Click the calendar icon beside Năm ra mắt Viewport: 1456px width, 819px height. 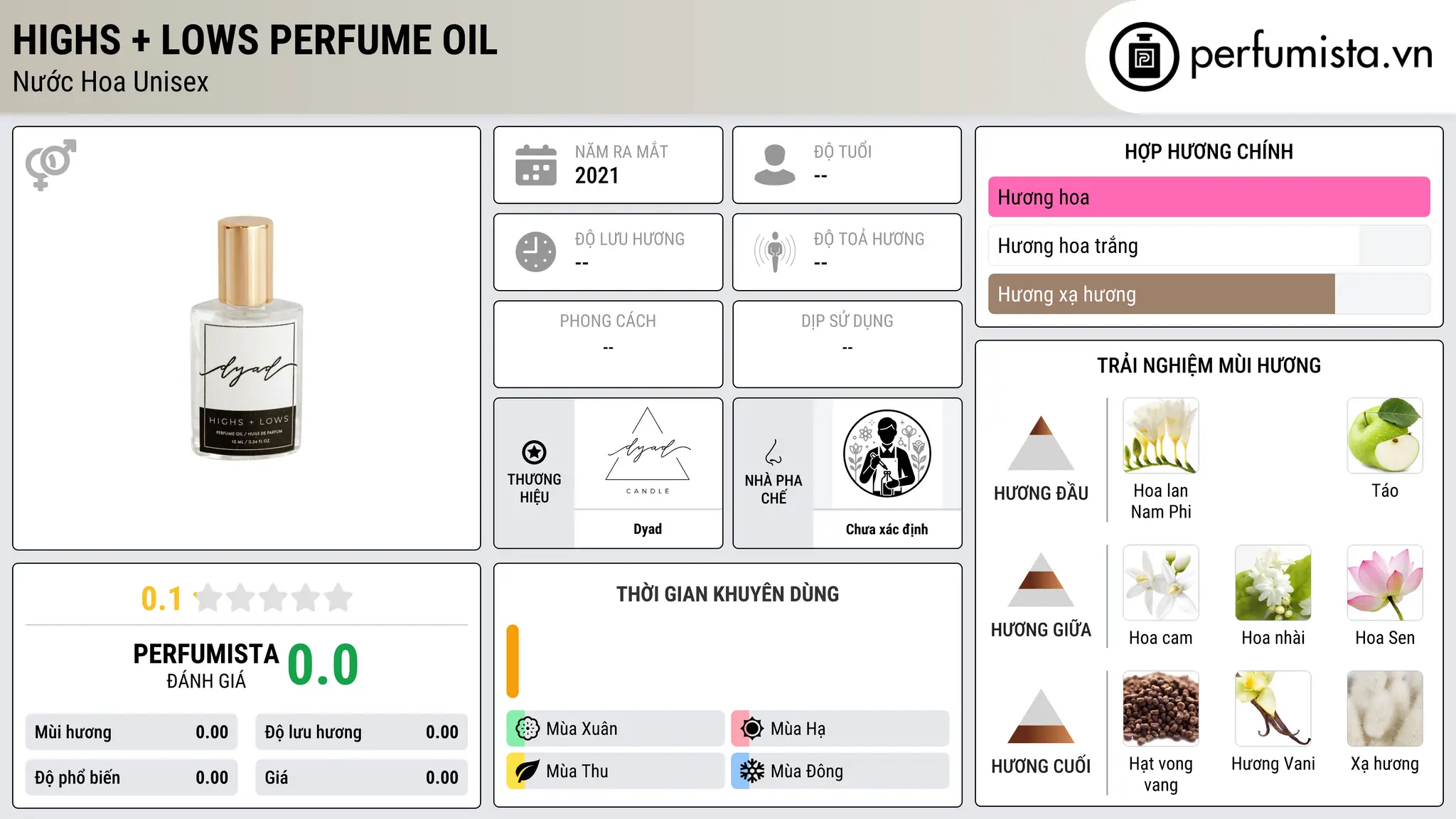click(536, 165)
